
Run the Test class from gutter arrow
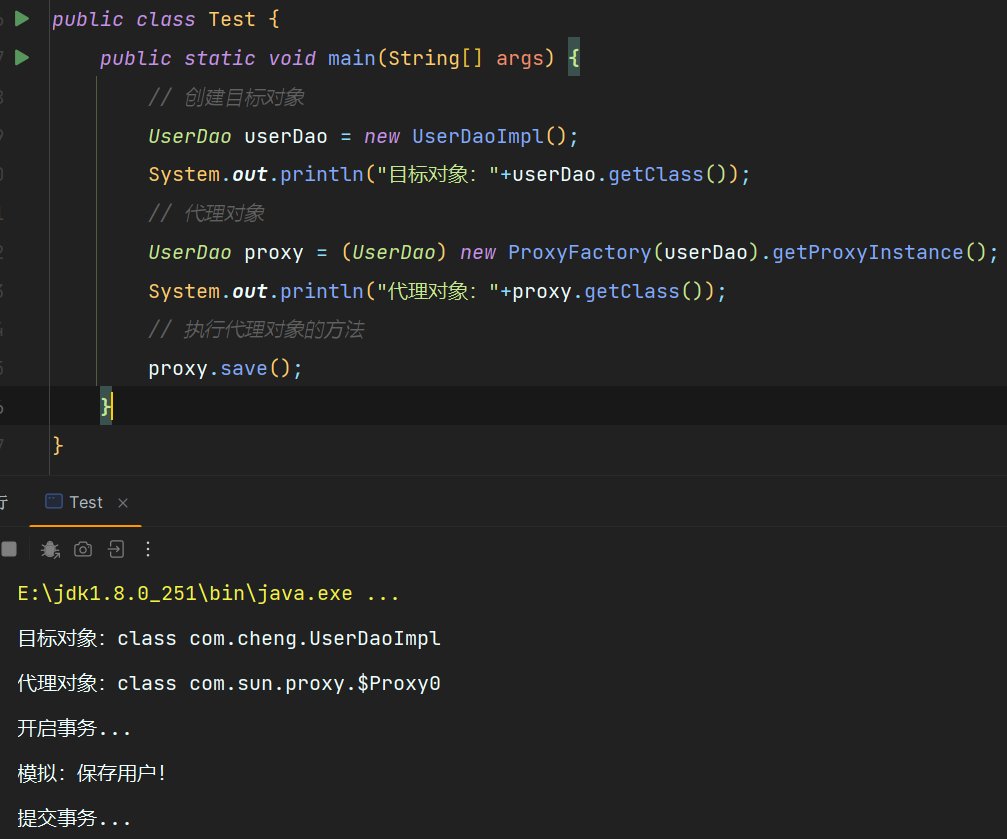22,19
